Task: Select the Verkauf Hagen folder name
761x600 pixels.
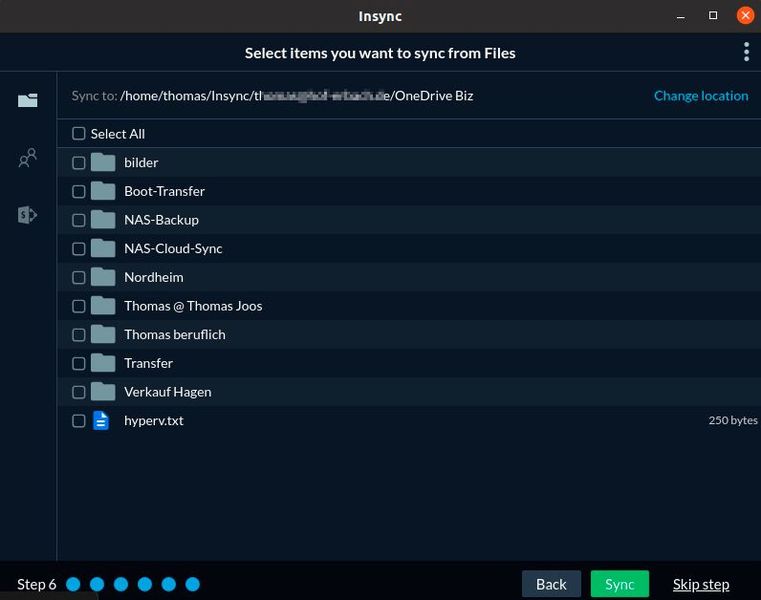Action: [168, 392]
